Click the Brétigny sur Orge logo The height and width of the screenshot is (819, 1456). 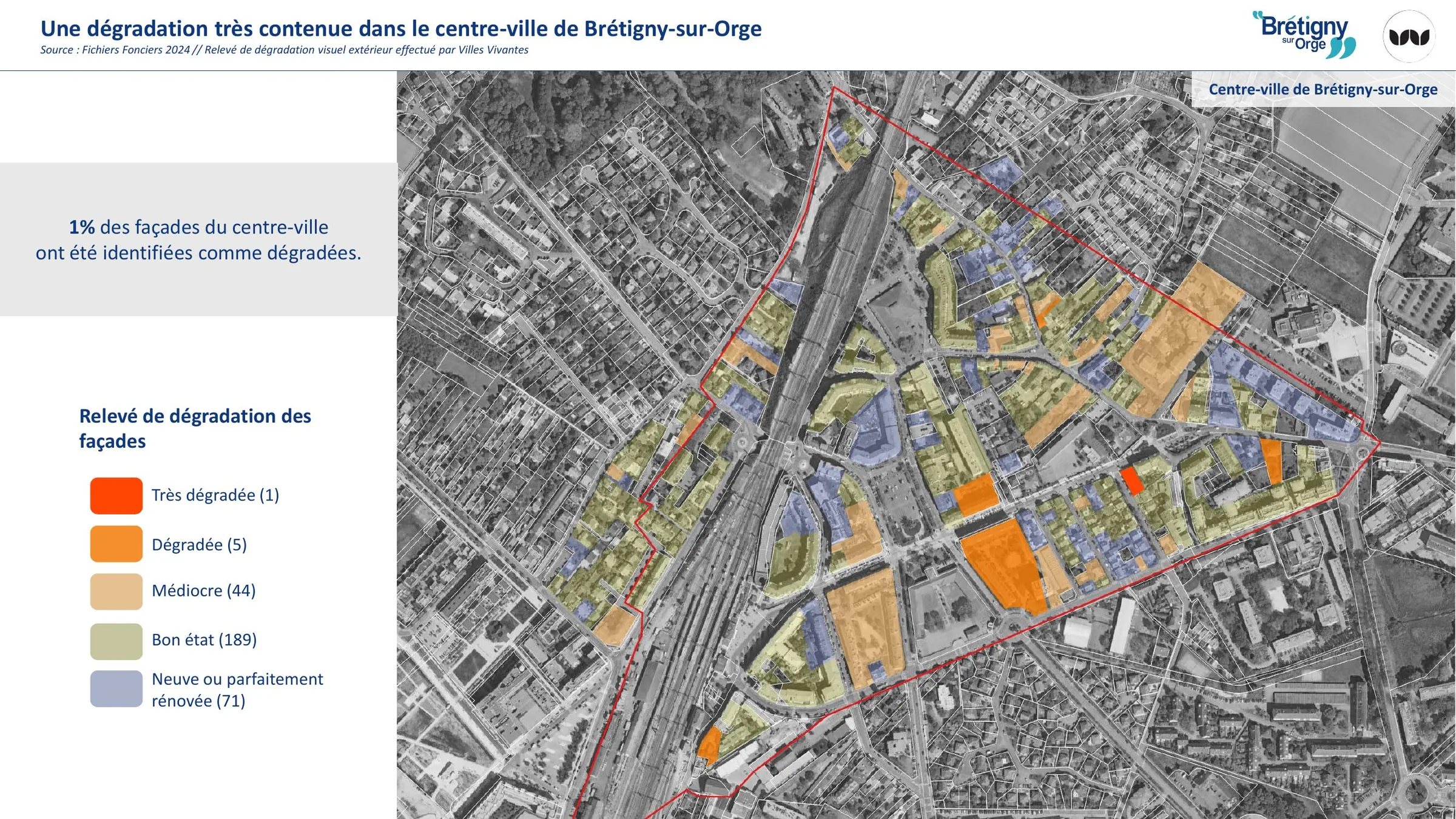tap(1304, 35)
